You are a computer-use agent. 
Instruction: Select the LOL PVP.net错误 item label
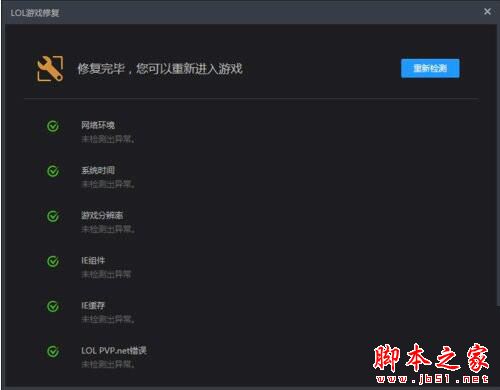114,350
